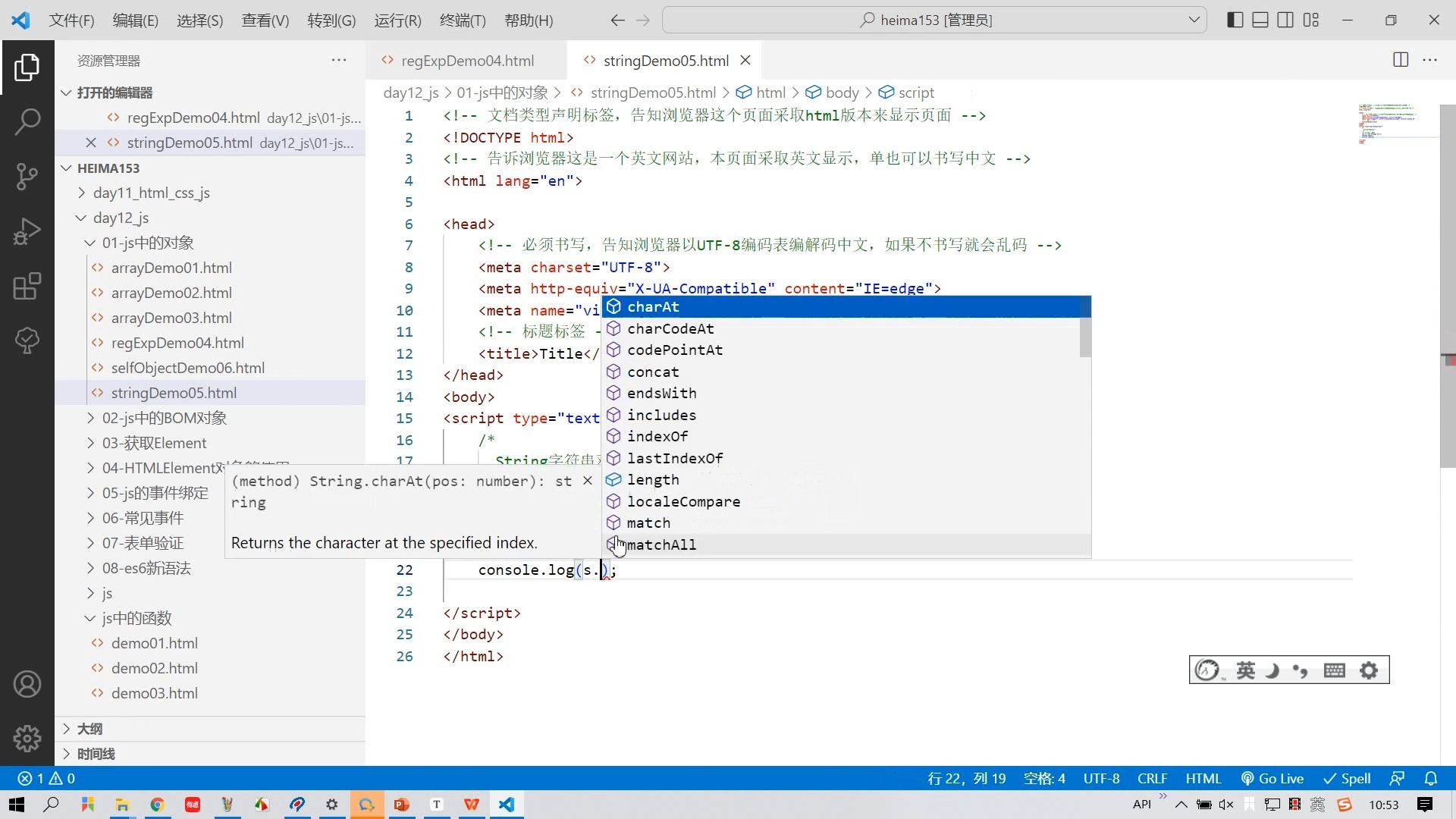Toggle punctuation mode in input method bar
1456x819 pixels.
(x=1300, y=670)
